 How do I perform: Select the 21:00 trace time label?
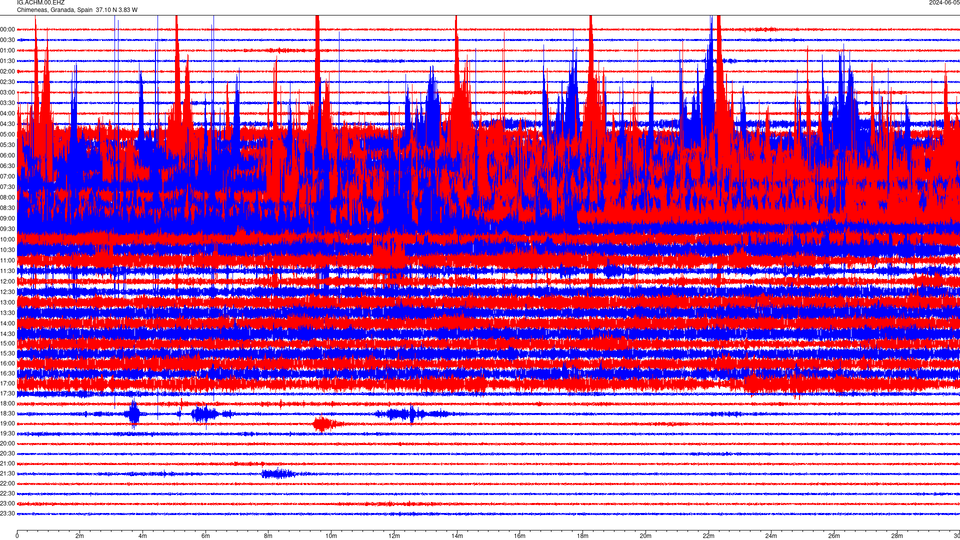point(8,463)
